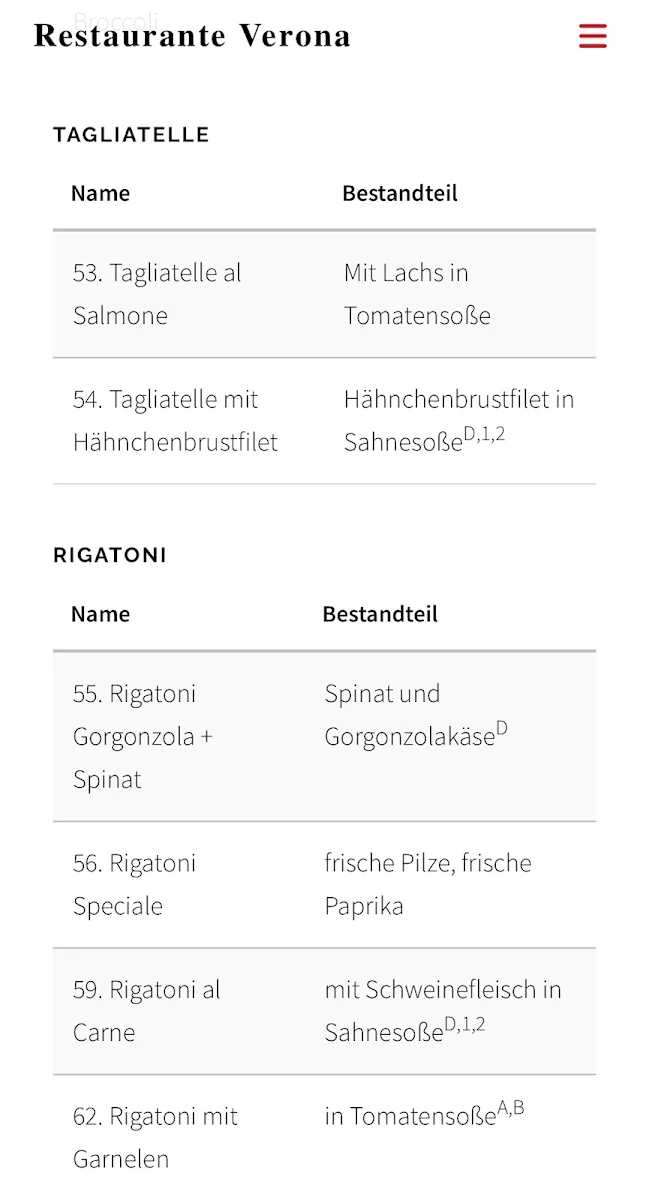This screenshot has height=1200, width=649.
Task: Select dish 54. Tagliatelle mit Hähnchenbrustfilet
Action: pos(175,421)
